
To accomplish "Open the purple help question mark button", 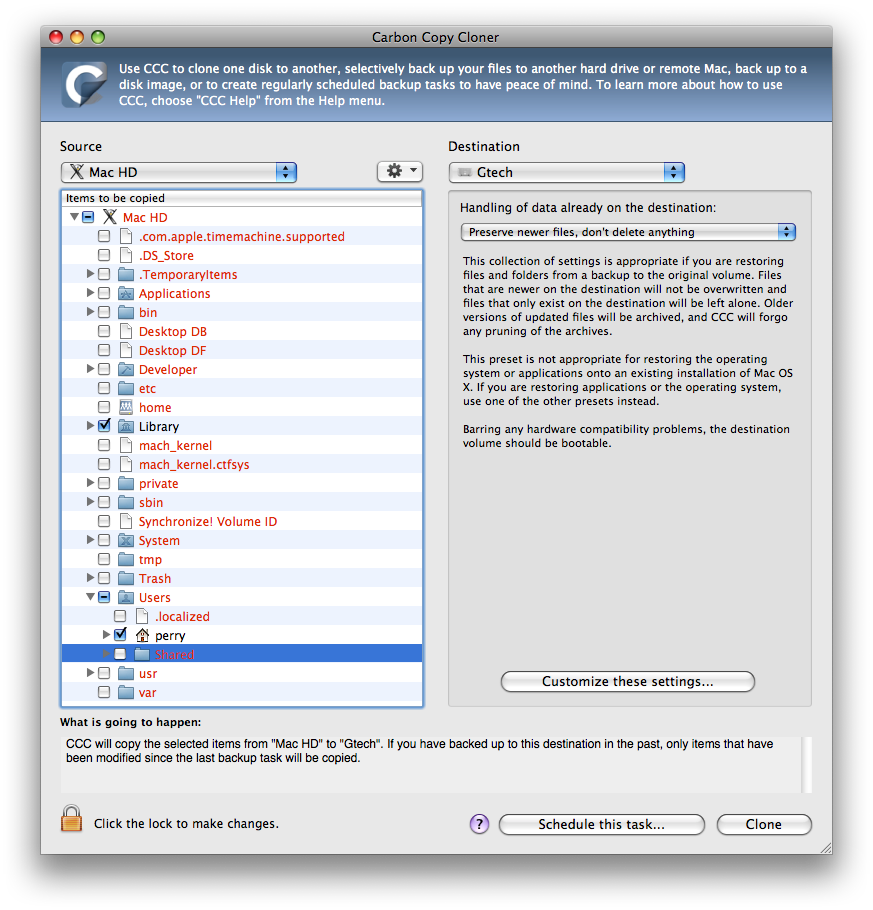I will pyautogui.click(x=479, y=824).
